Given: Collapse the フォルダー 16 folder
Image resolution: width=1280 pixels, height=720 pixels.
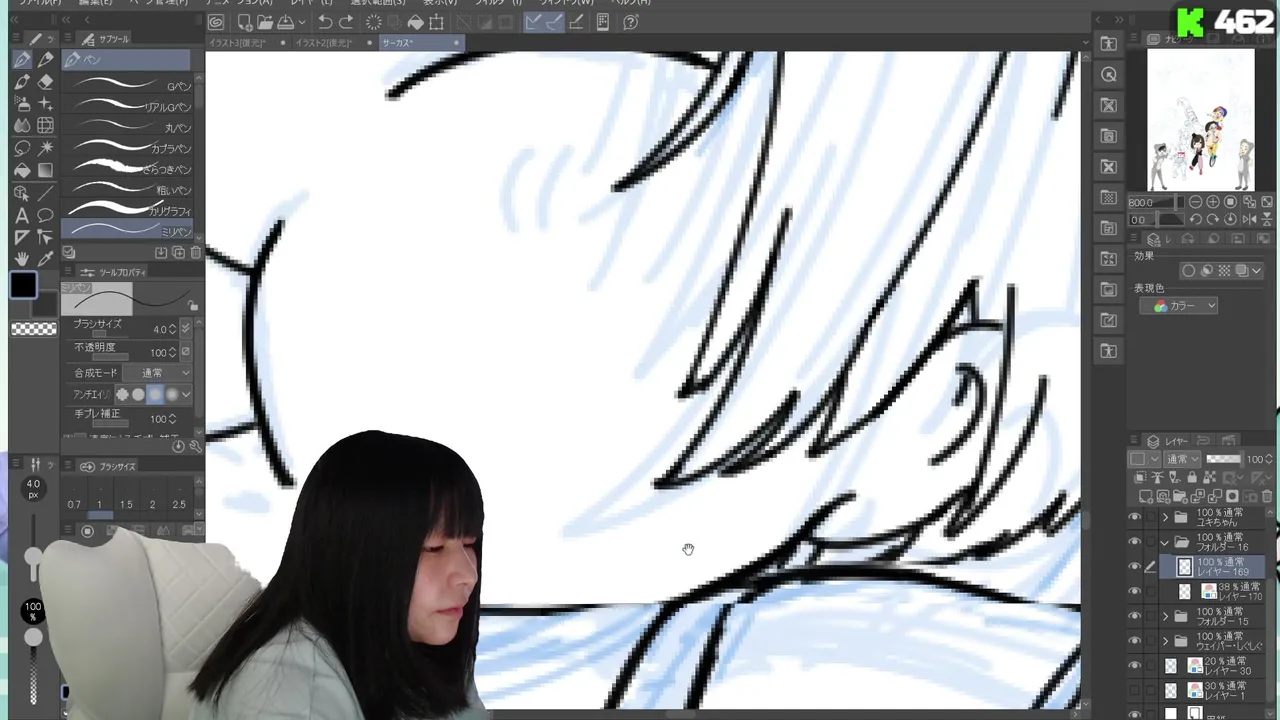Looking at the screenshot, I should pos(1165,542).
